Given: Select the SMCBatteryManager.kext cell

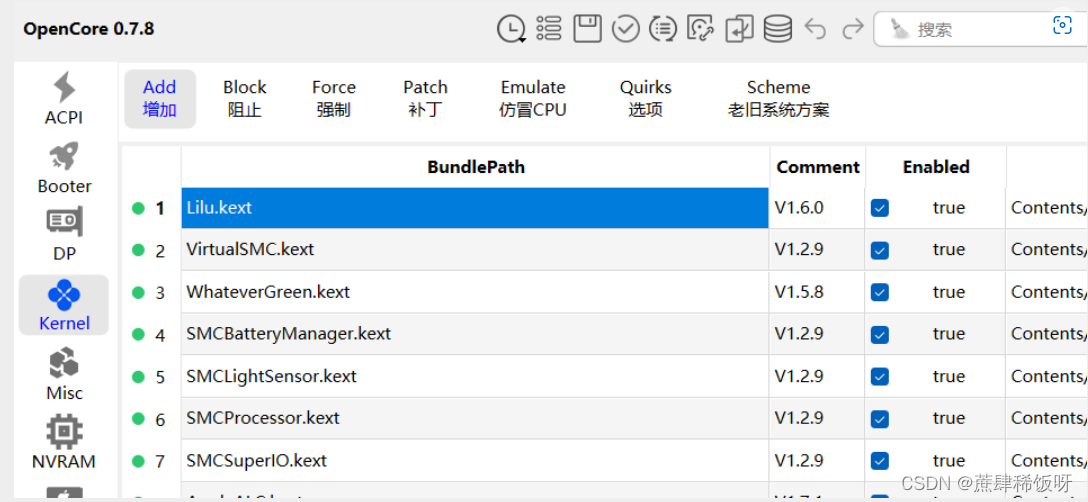Looking at the screenshot, I should (475, 335).
